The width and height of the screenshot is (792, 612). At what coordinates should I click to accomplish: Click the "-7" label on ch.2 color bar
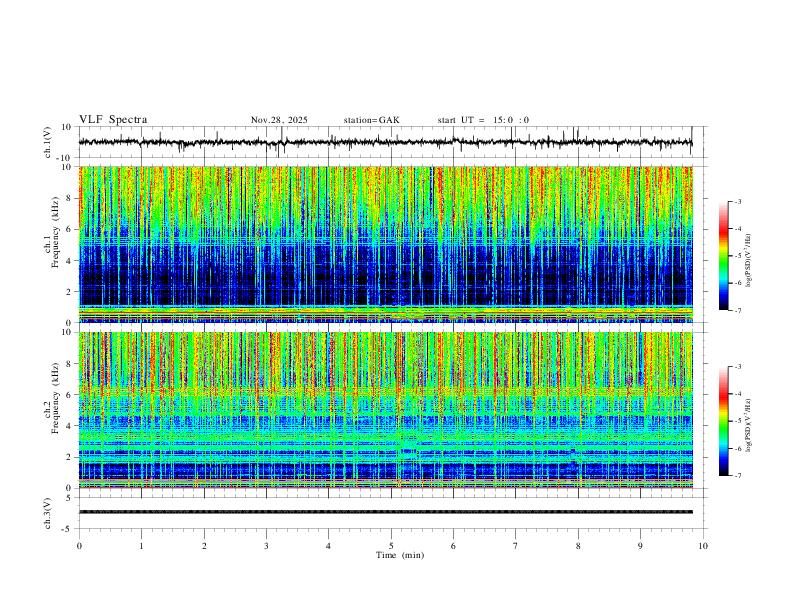click(737, 476)
